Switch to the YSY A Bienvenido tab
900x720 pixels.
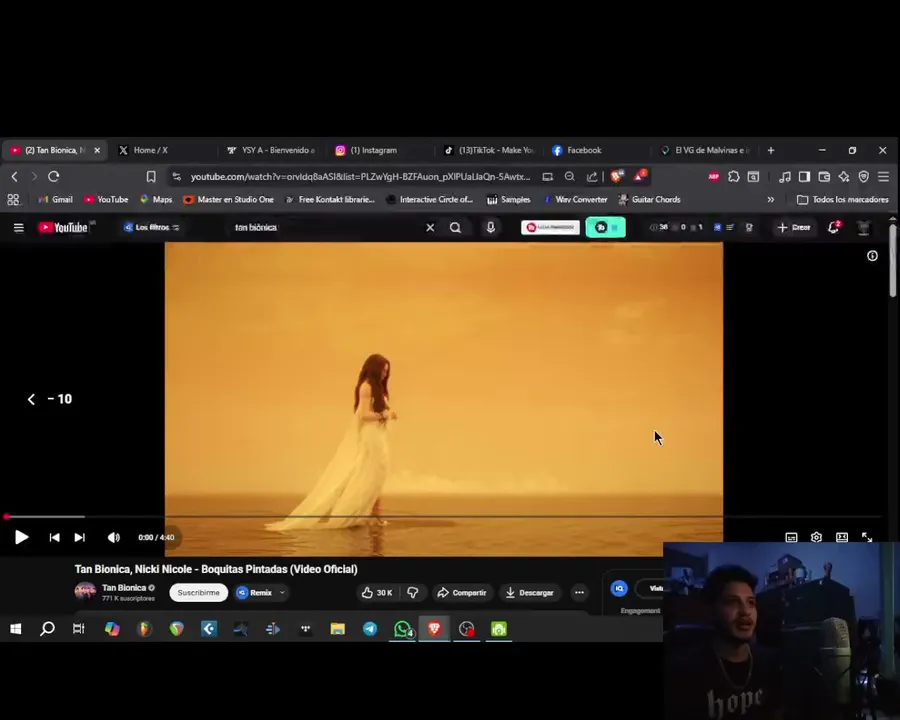tap(273, 150)
